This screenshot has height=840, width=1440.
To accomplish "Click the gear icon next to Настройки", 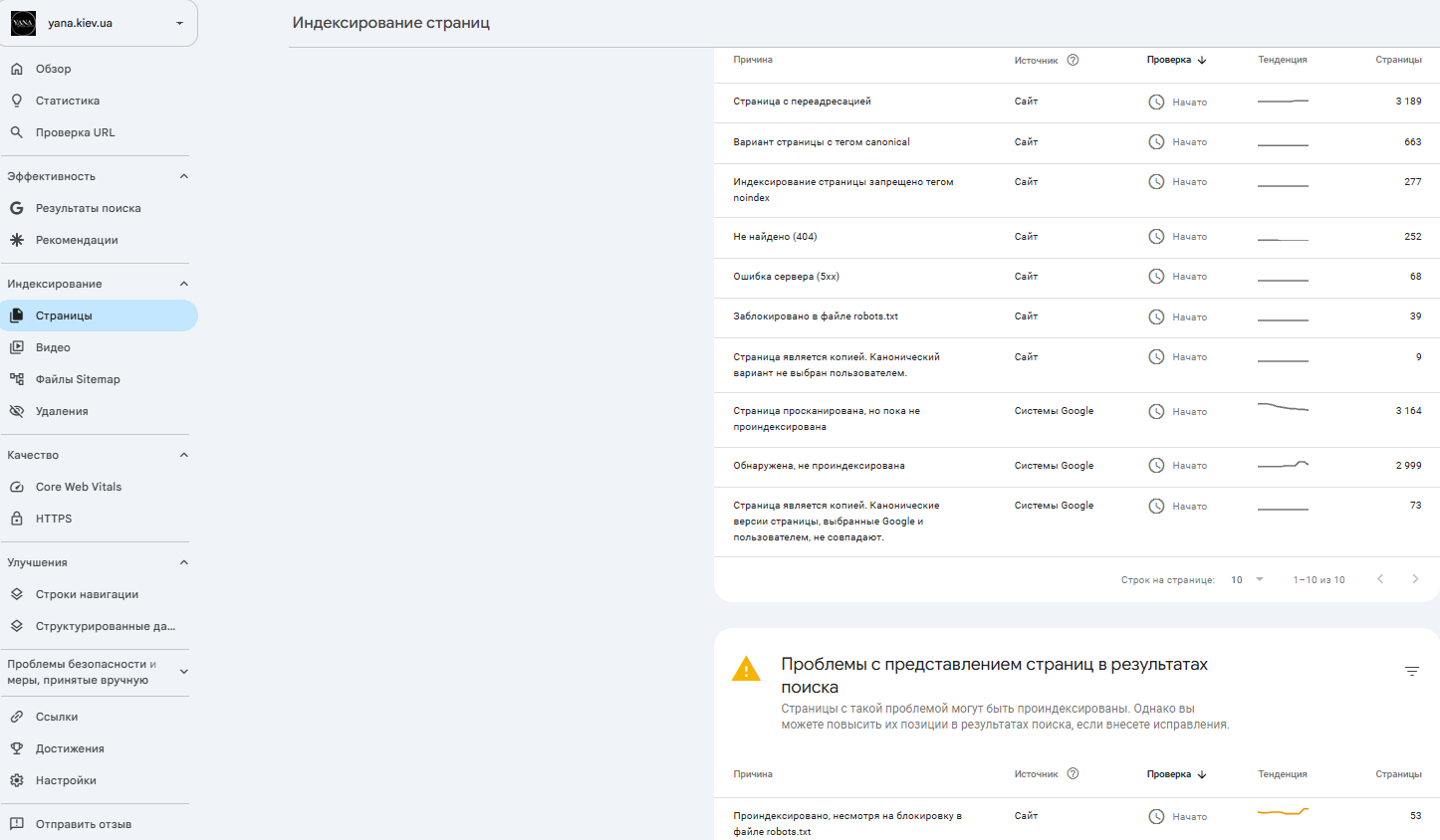I will pyautogui.click(x=17, y=780).
